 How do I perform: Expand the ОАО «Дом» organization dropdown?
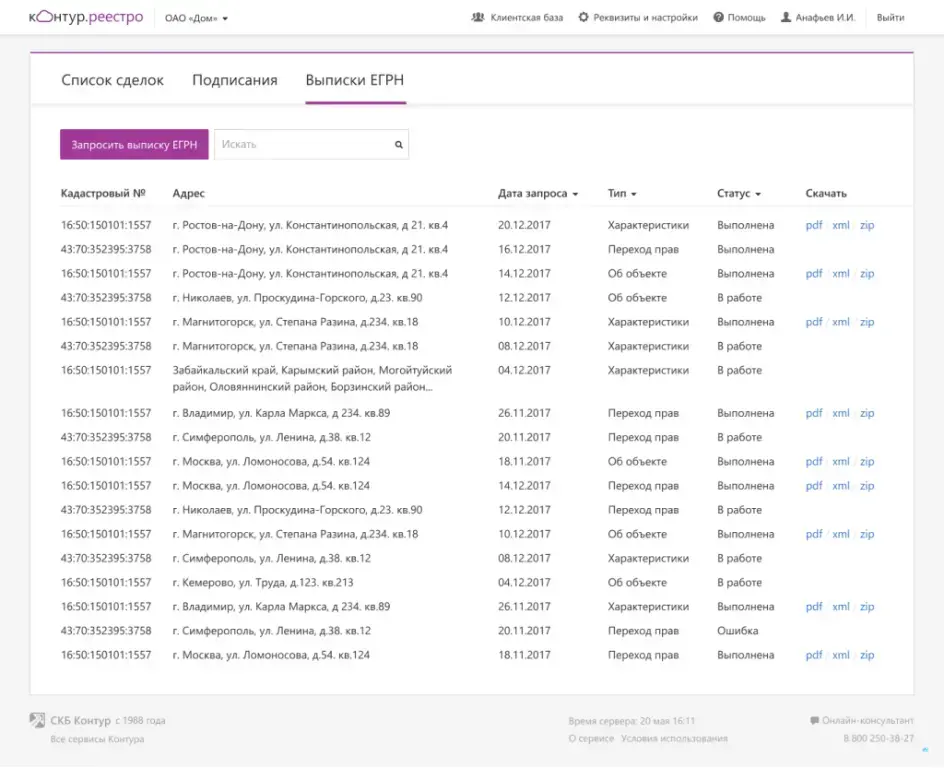pos(196,18)
